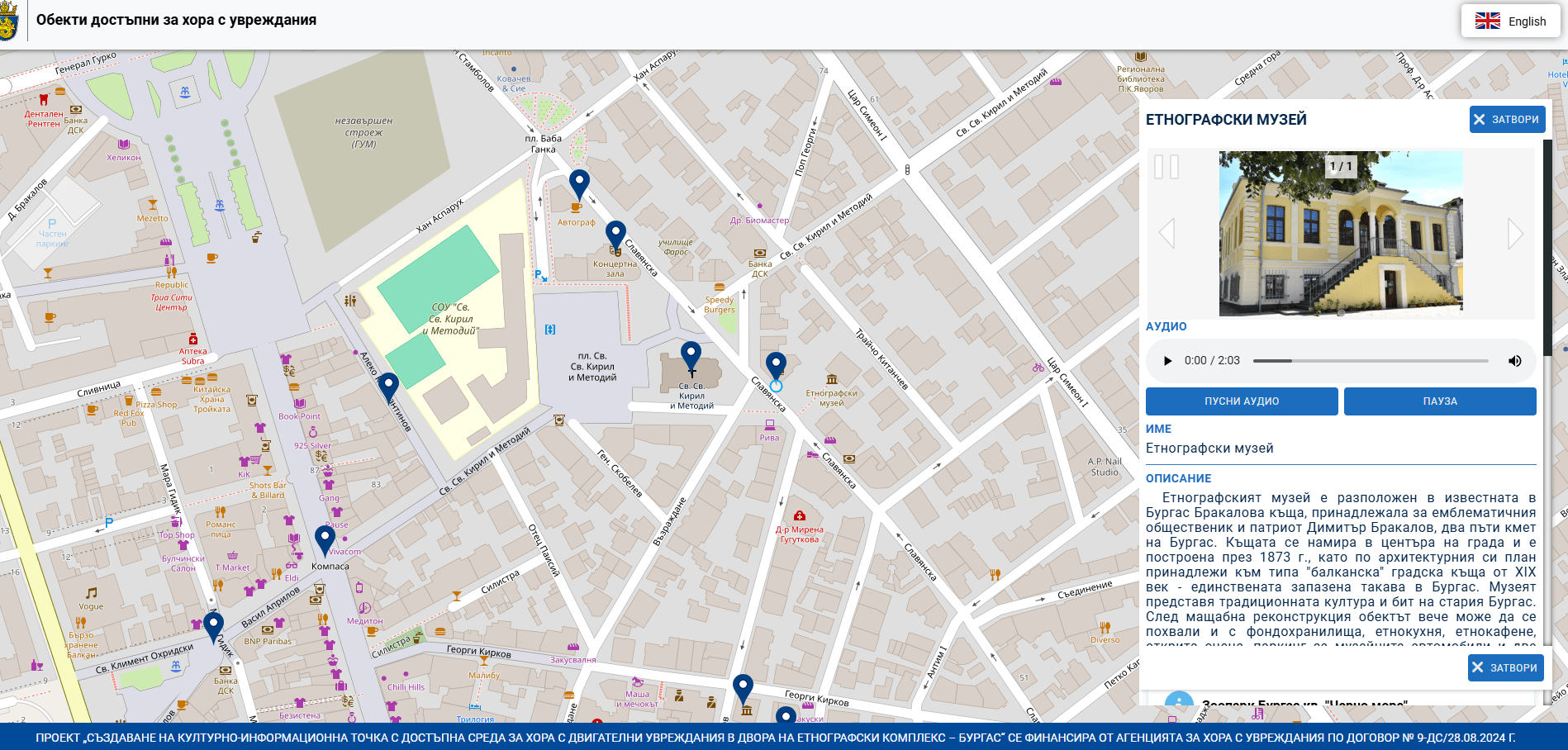Click the pin near Св. Климент Охридски street
The image size is (1568, 750).
click(x=213, y=625)
